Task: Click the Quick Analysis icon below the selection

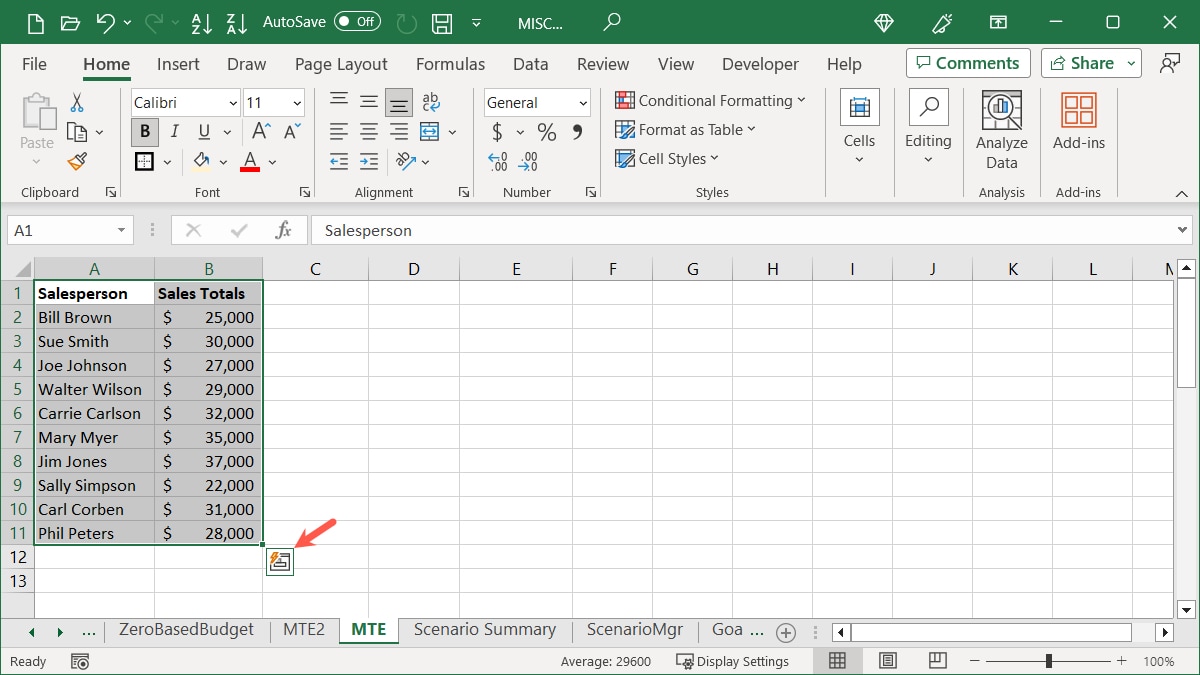Action: pyautogui.click(x=280, y=562)
